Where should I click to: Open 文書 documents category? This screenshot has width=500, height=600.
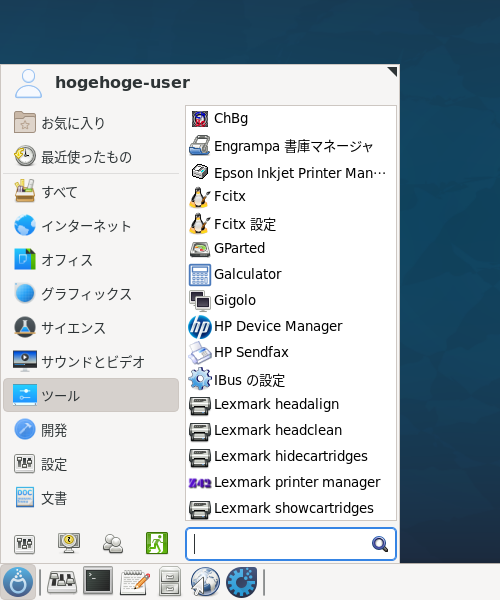(91, 498)
